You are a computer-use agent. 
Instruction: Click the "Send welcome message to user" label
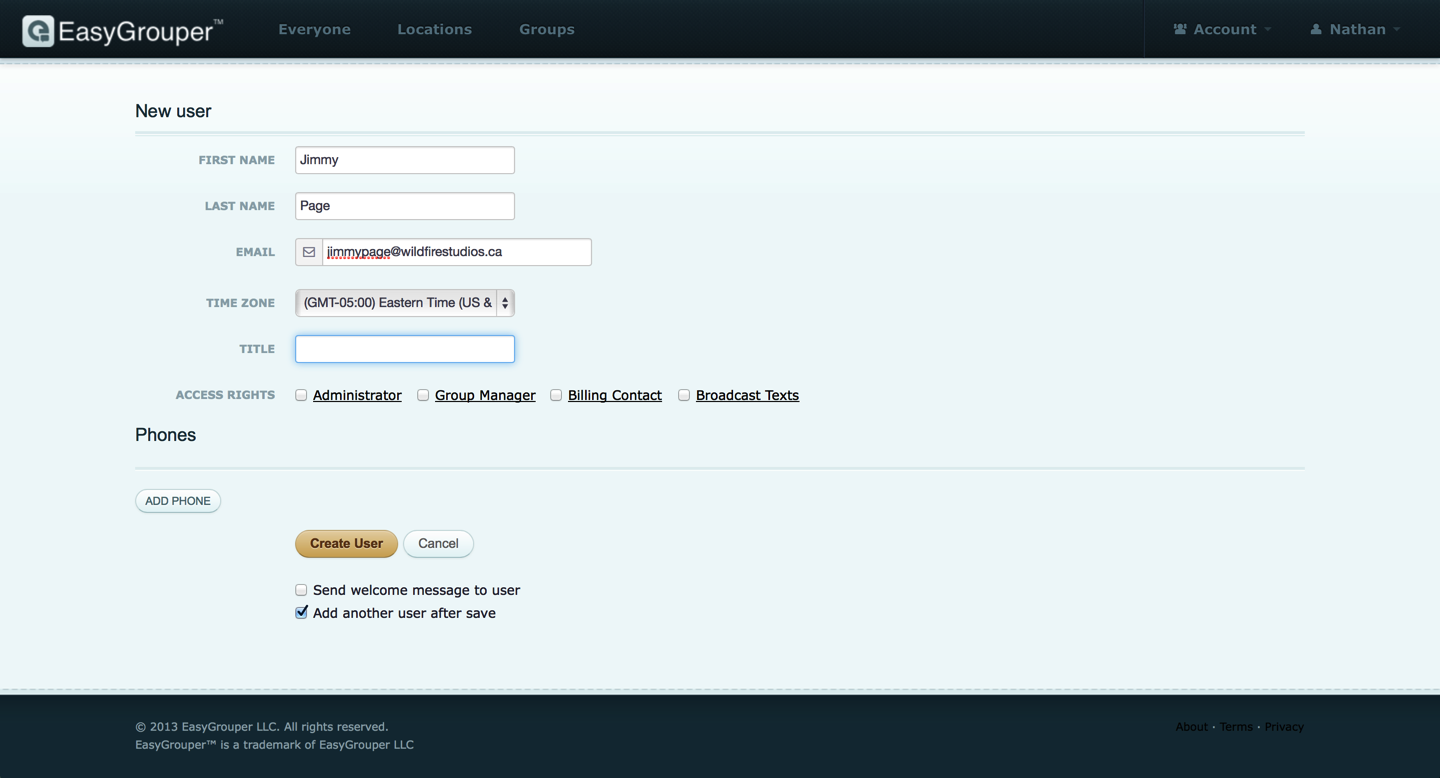tap(416, 590)
